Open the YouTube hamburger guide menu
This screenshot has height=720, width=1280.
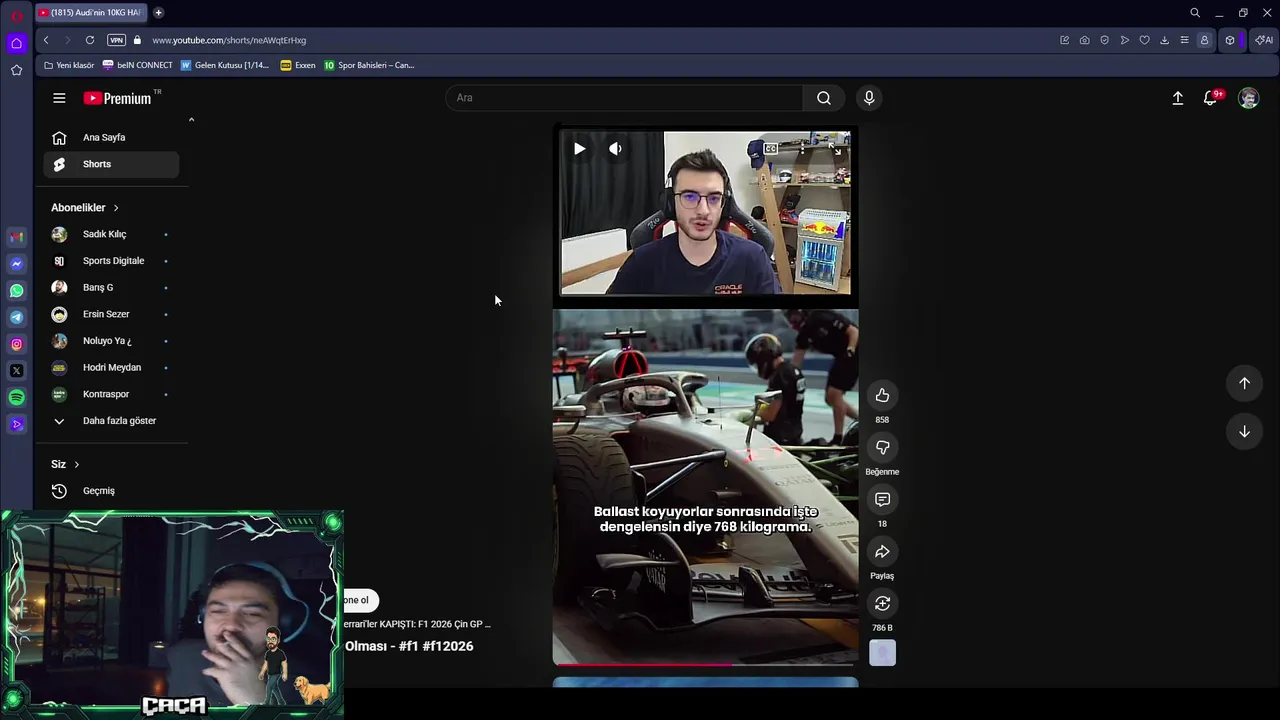click(59, 98)
